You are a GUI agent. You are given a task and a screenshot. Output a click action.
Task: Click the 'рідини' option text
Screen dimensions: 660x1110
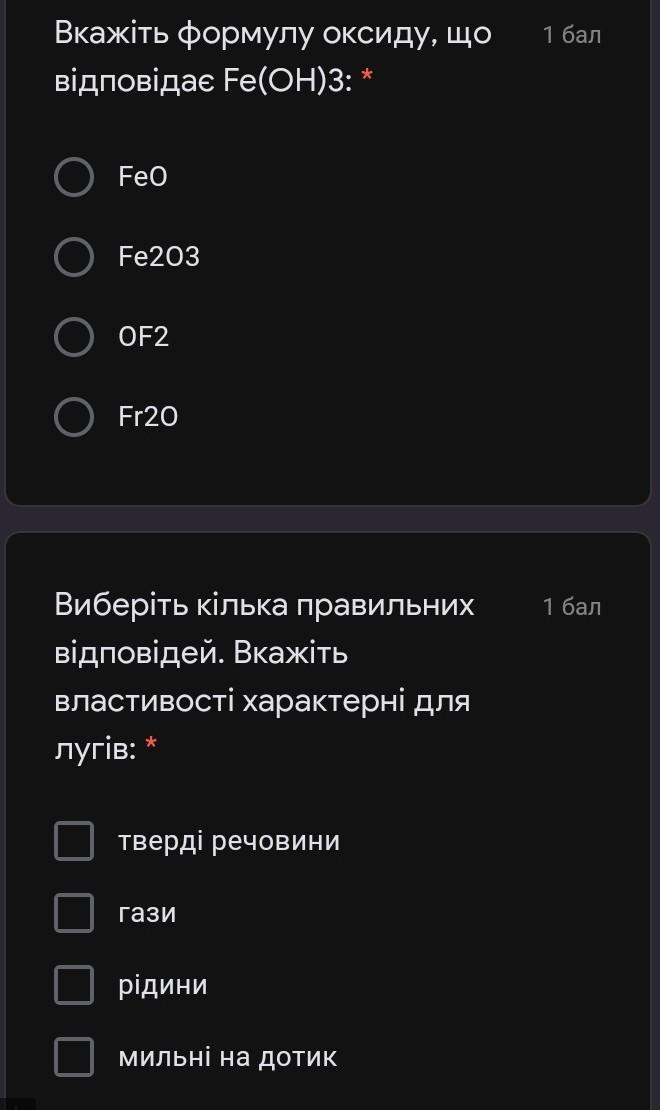click(163, 985)
